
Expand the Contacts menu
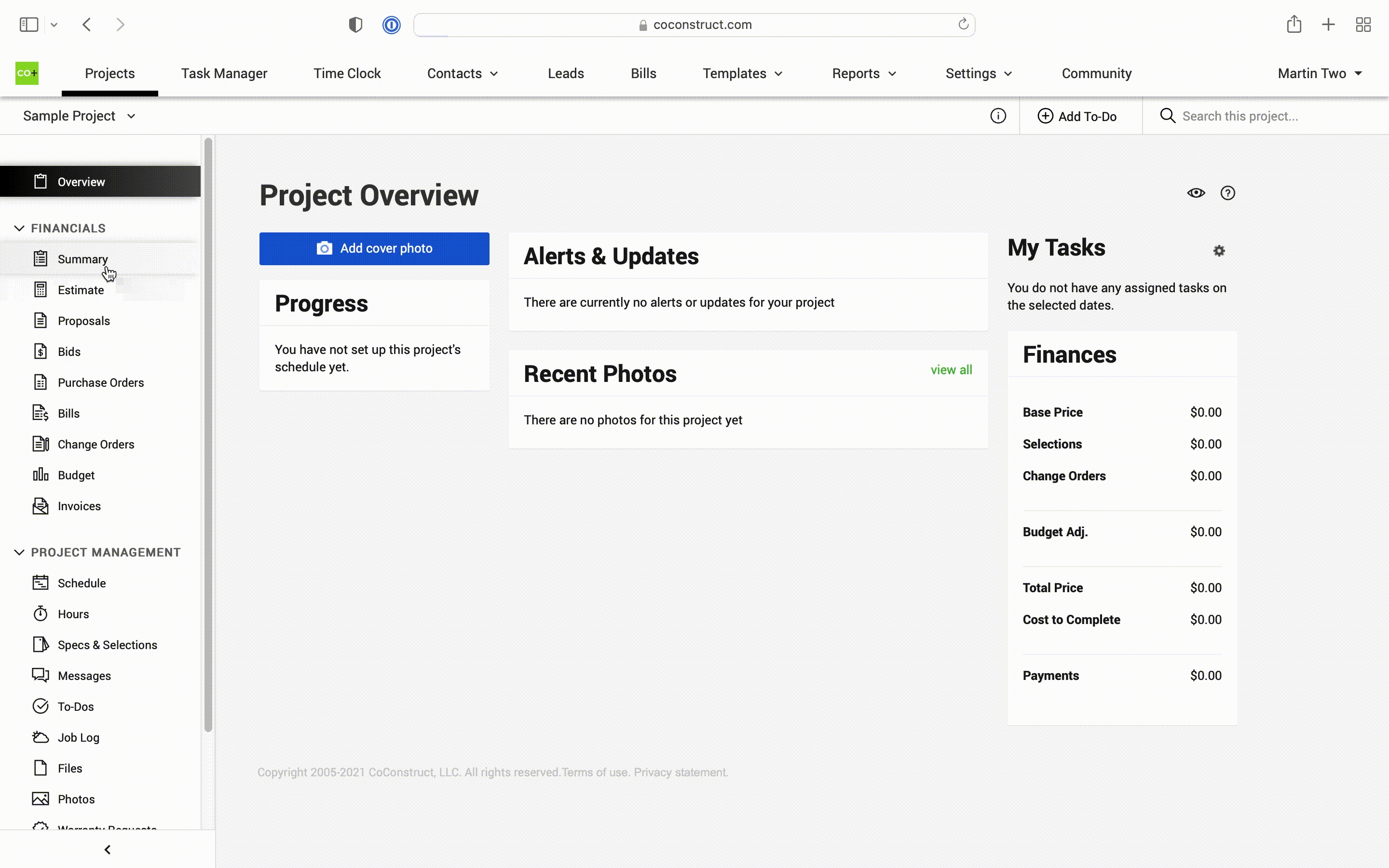[x=463, y=73]
